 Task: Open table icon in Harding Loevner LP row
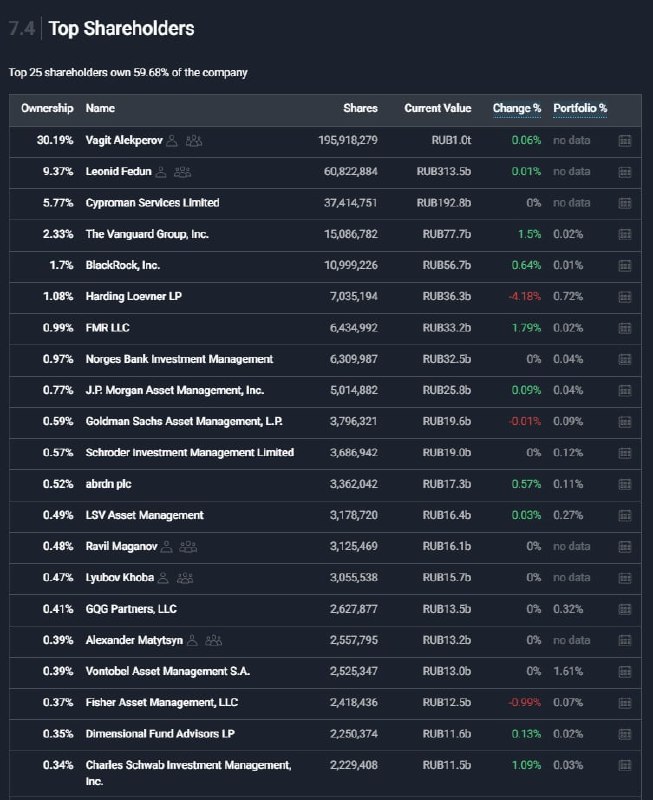tap(625, 297)
